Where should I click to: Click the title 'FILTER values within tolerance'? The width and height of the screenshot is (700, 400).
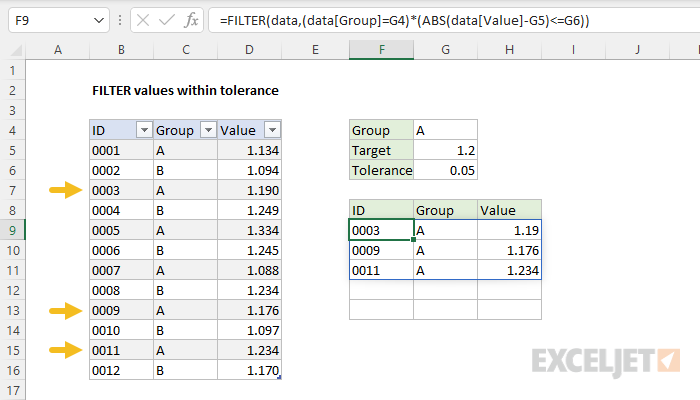185,91
